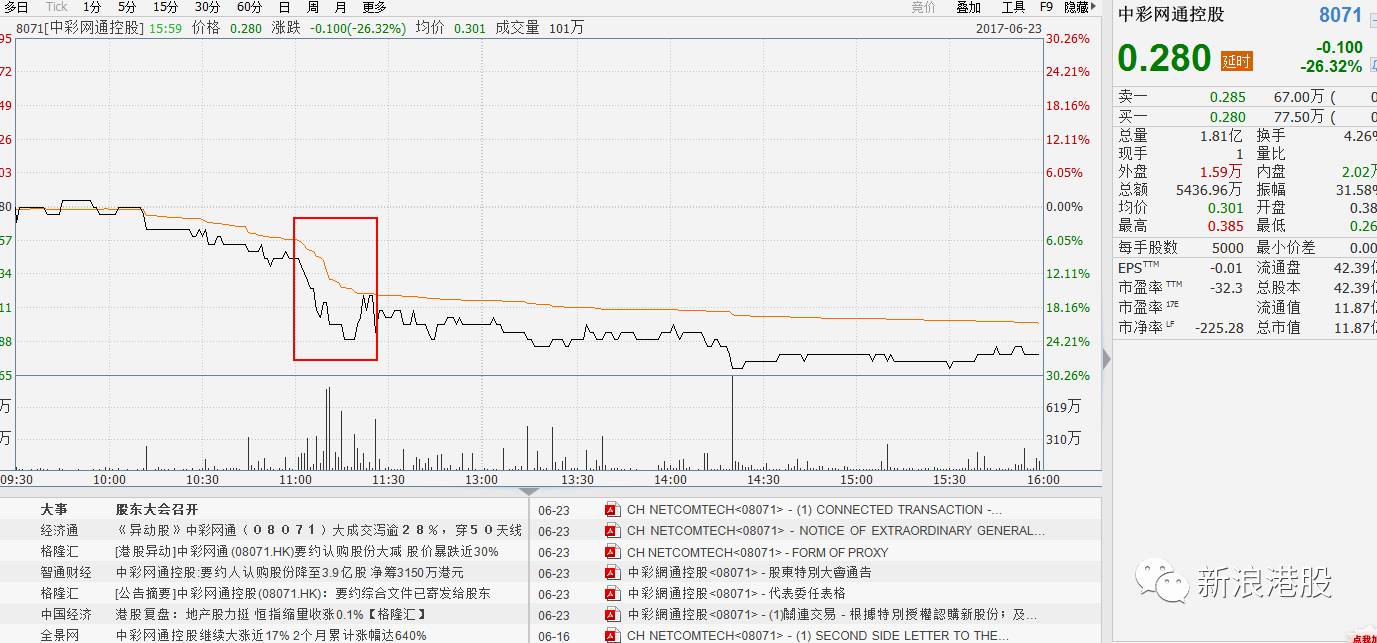Click stock code 8071 in quote header

pyautogui.click(x=1340, y=15)
